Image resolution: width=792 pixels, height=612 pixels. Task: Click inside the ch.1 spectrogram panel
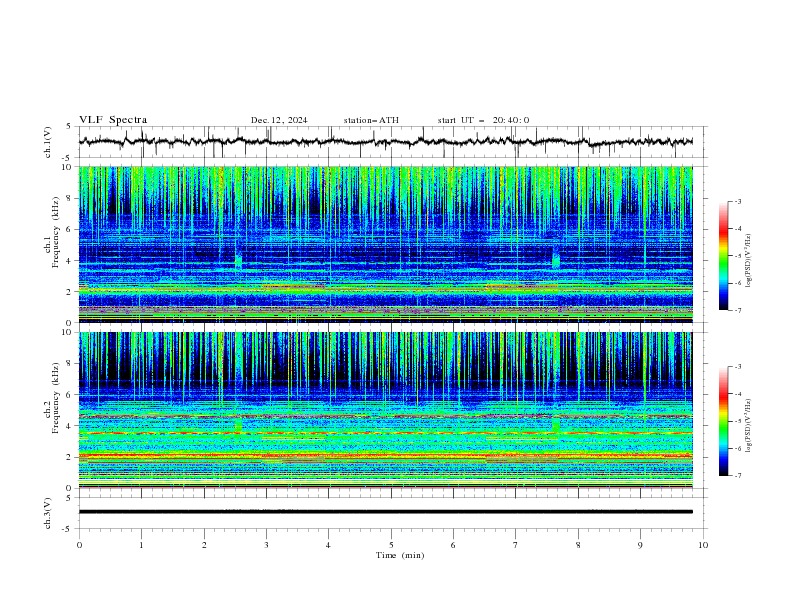point(386,244)
